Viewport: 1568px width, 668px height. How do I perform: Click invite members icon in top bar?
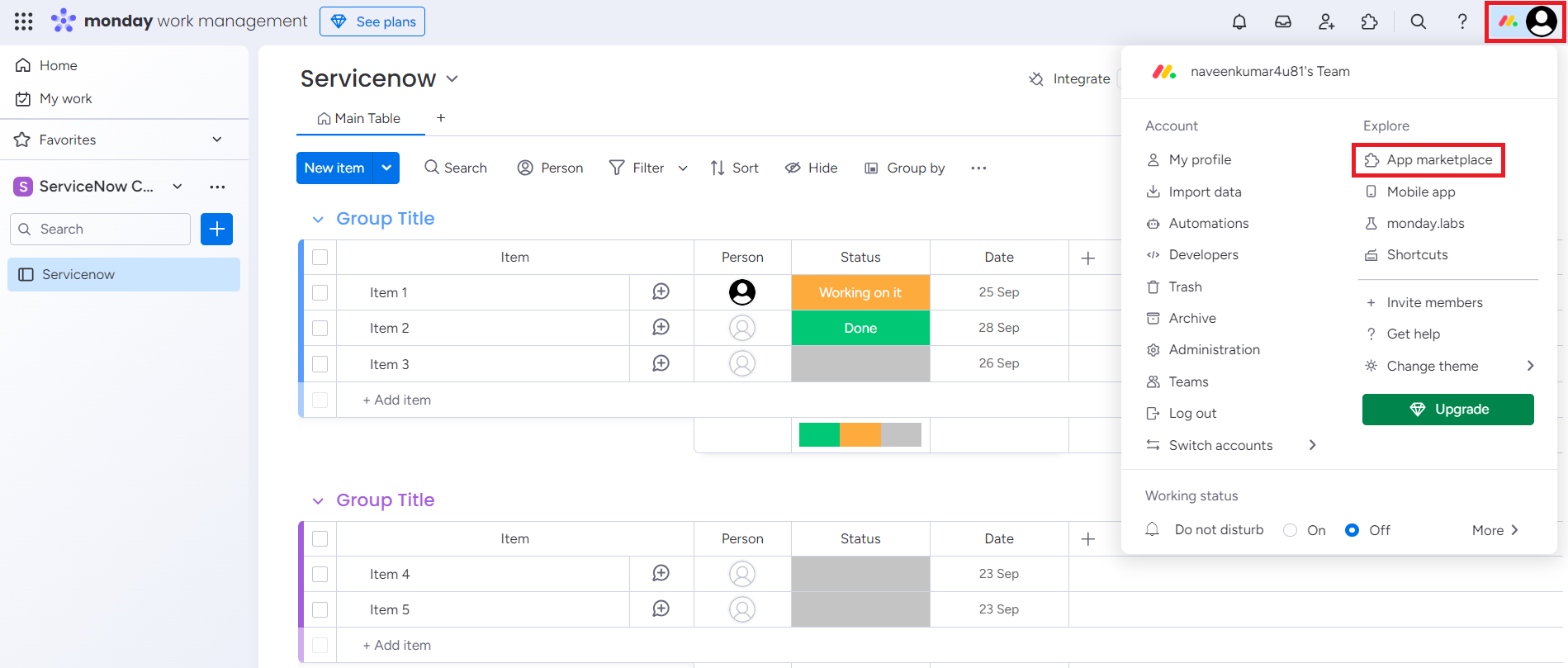click(1327, 21)
